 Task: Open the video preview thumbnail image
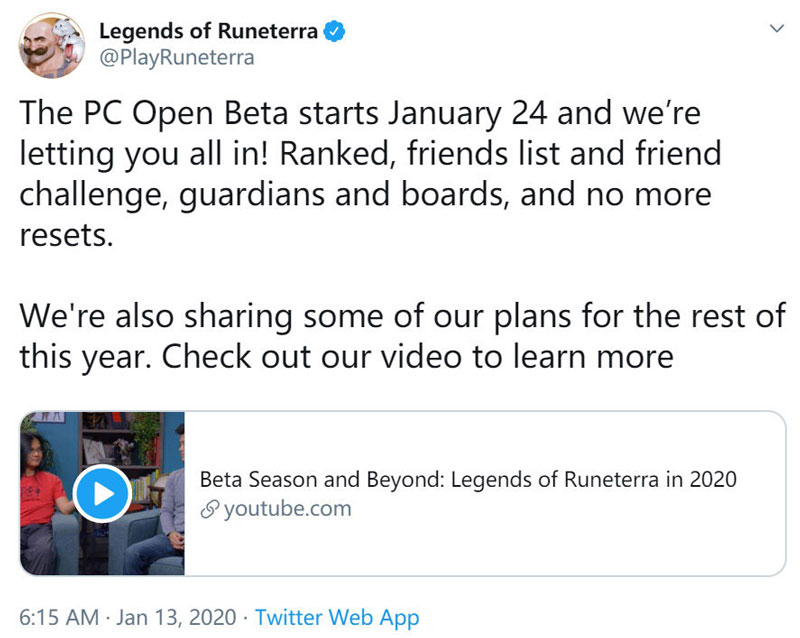103,494
